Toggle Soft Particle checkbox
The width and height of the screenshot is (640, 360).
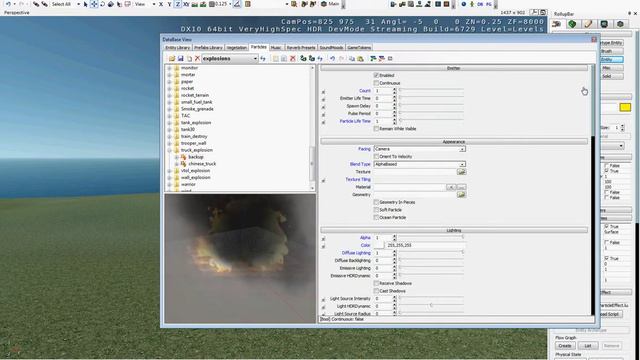click(376, 210)
